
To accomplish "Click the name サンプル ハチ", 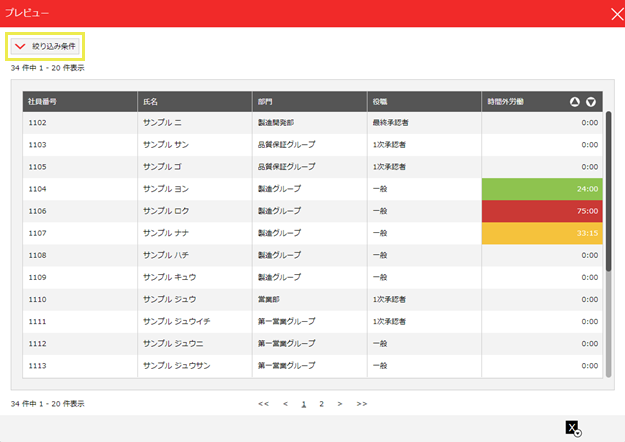I will [x=166, y=255].
